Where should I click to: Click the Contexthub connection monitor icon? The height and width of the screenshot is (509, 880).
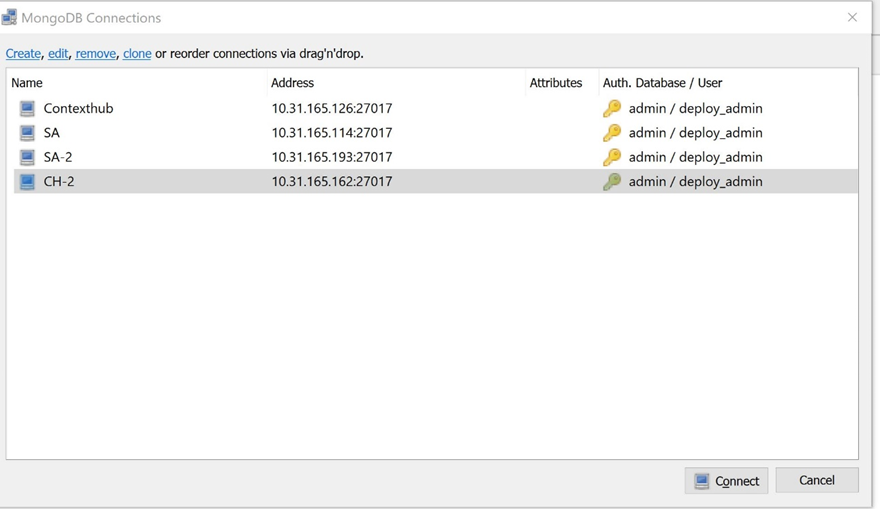(27, 108)
